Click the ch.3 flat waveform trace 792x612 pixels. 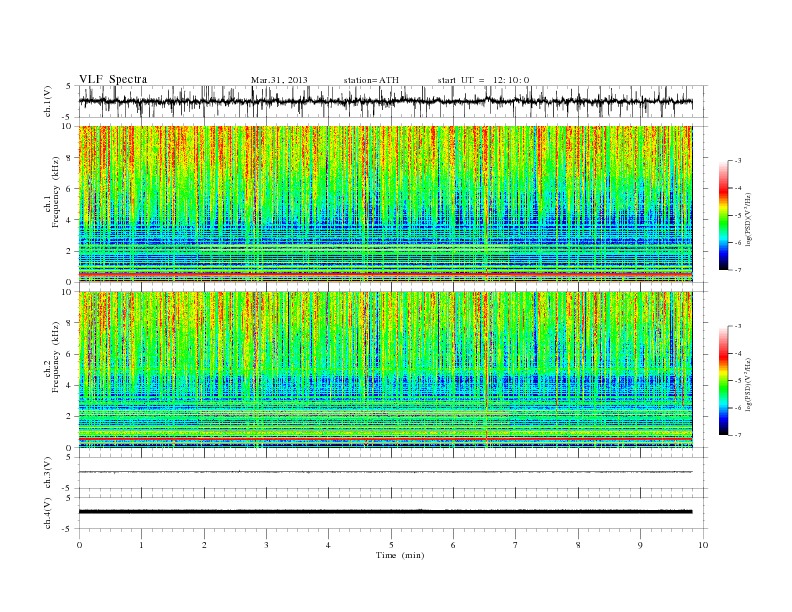point(385,472)
